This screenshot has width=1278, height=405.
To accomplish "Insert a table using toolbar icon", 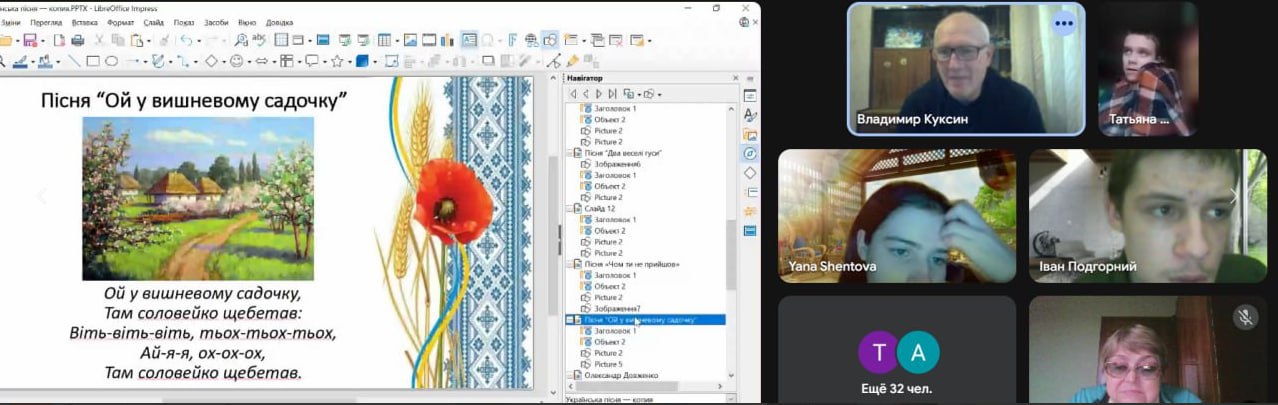I will [385, 40].
